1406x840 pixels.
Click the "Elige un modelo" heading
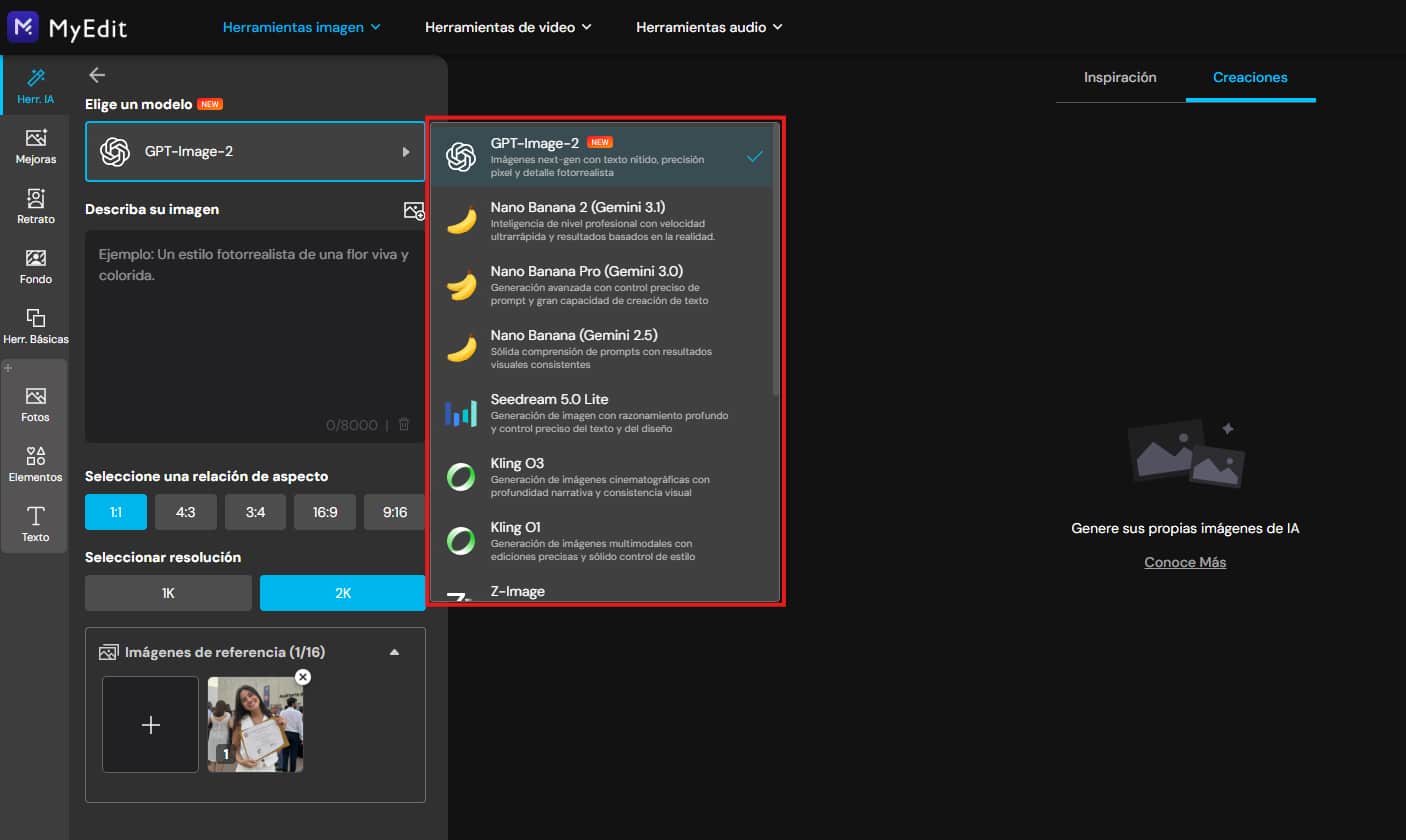tap(138, 104)
